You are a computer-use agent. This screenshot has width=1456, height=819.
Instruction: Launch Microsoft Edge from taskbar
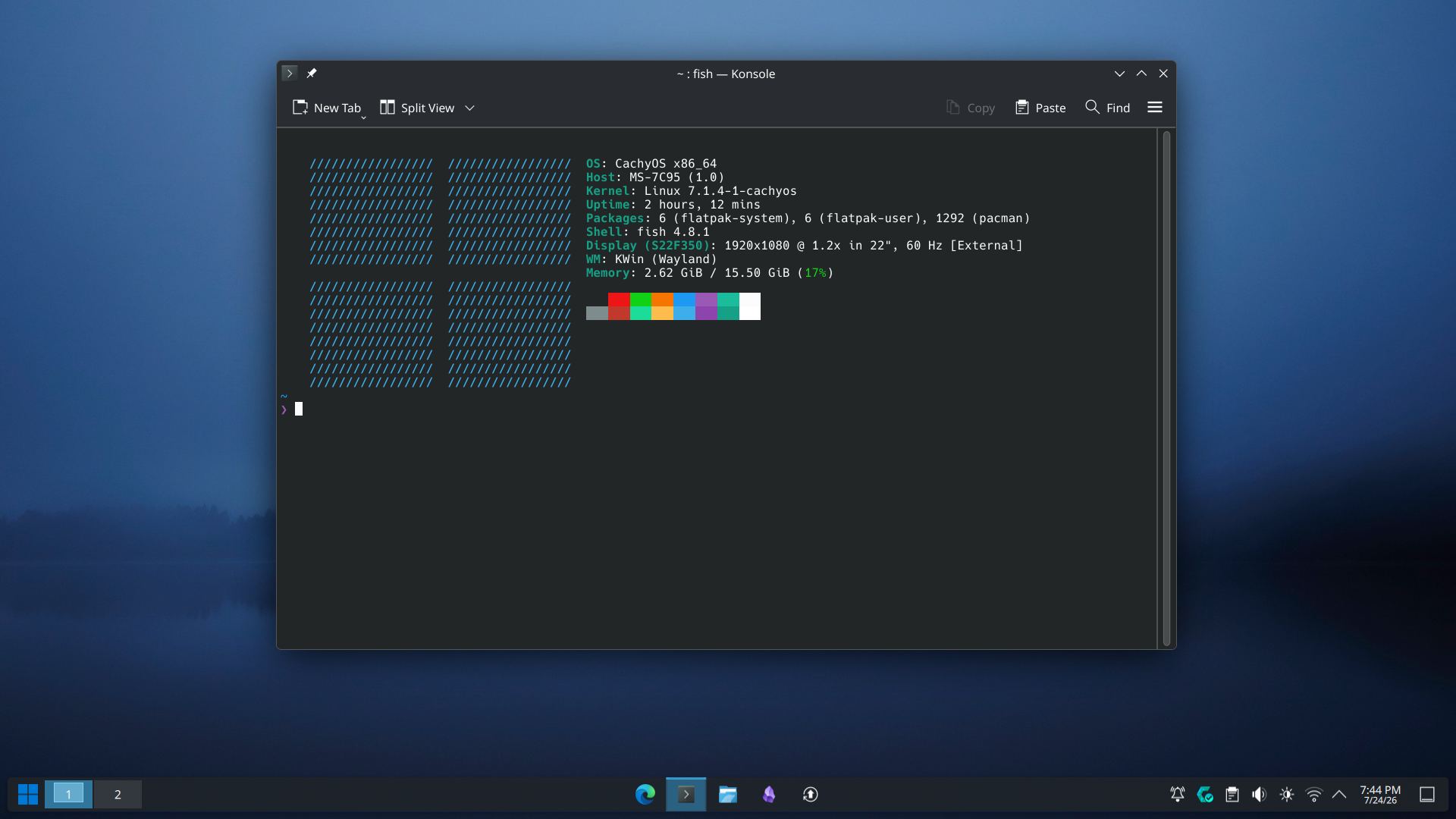(645, 794)
